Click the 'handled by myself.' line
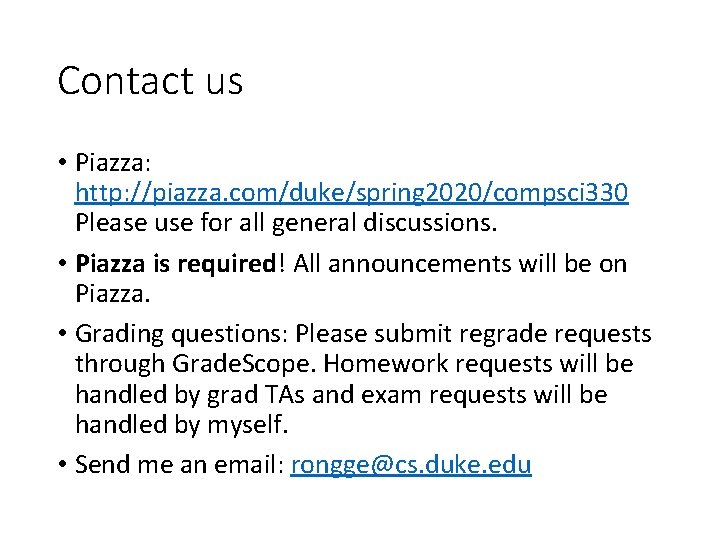This screenshot has height=540, width=720. click(x=181, y=424)
